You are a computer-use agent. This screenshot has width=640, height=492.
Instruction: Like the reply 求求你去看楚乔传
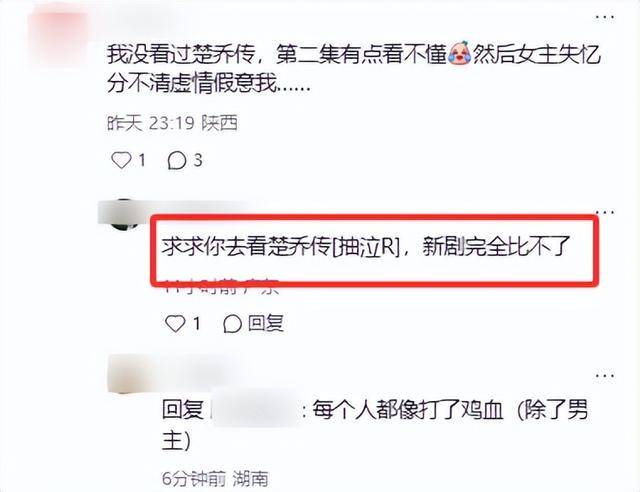[x=175, y=324]
